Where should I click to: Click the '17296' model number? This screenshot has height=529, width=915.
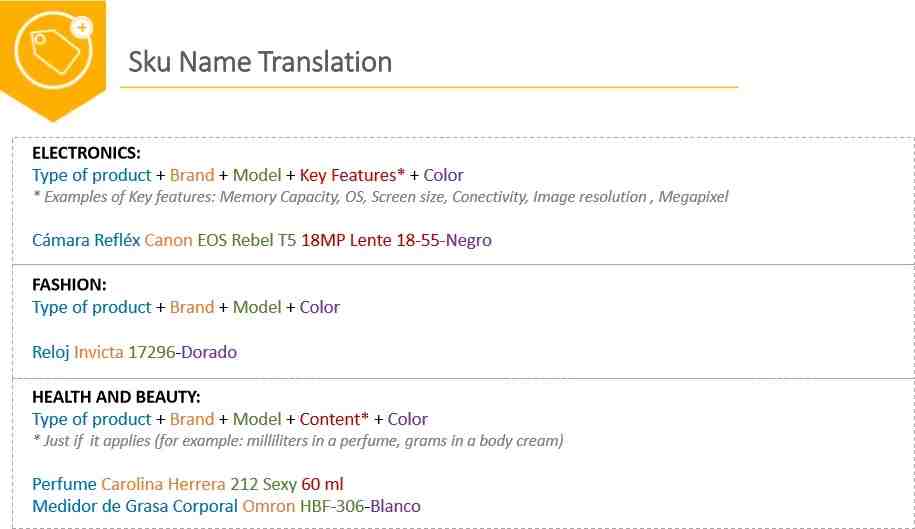(152, 352)
